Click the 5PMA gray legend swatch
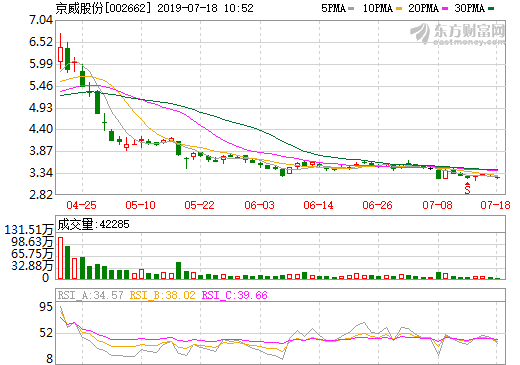This screenshot has width=520, height=365. click(351, 8)
